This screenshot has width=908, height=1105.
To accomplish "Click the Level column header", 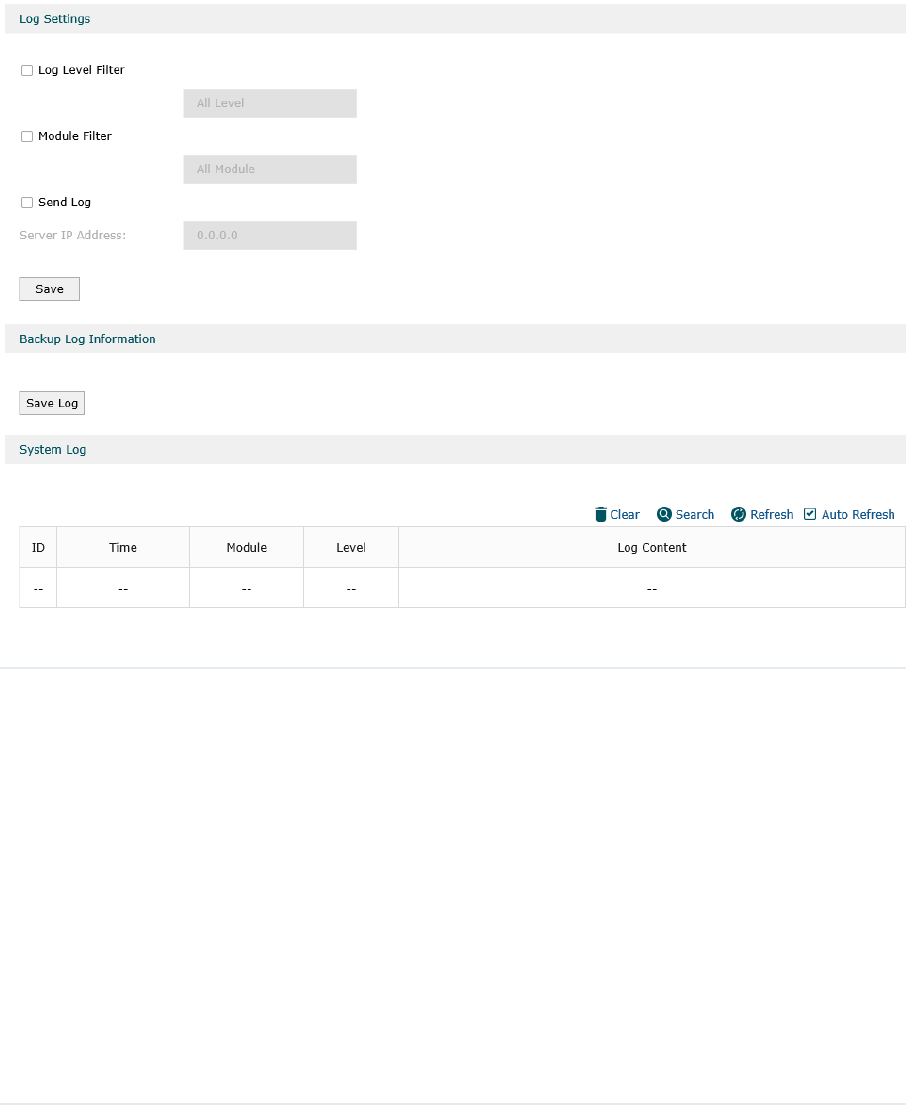I will click(x=351, y=548).
